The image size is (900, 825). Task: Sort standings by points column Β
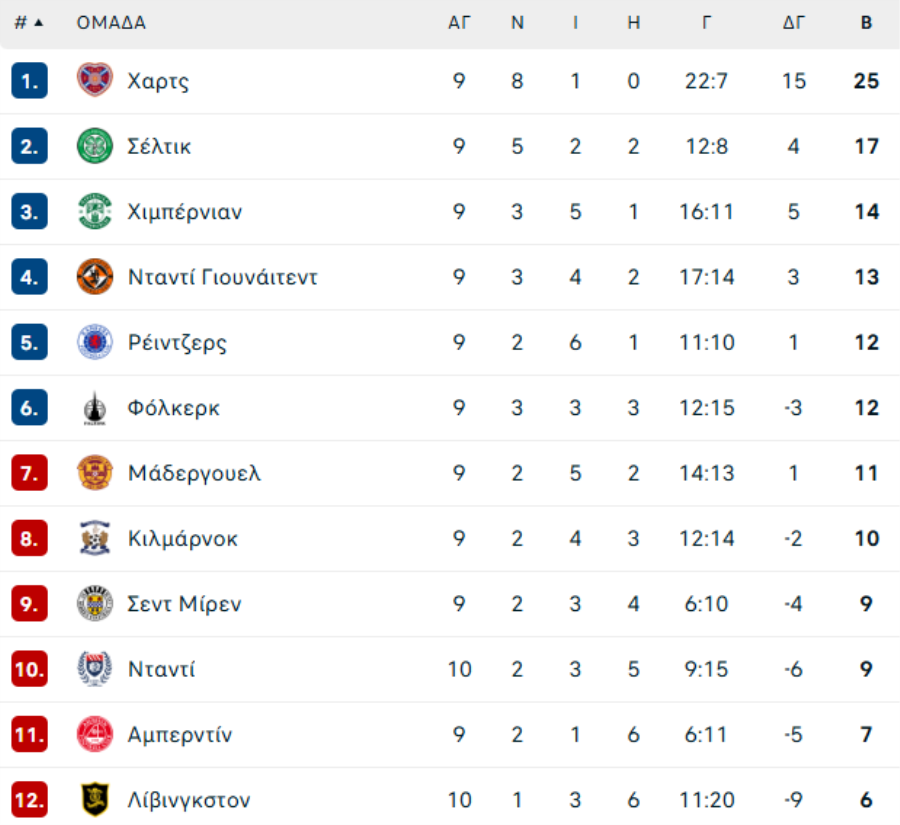[x=866, y=23]
